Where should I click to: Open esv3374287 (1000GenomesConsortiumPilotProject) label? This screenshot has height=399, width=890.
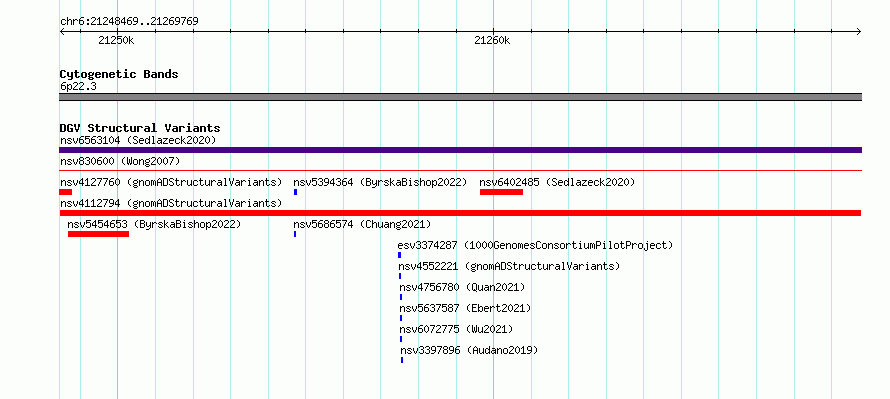[x=535, y=245]
